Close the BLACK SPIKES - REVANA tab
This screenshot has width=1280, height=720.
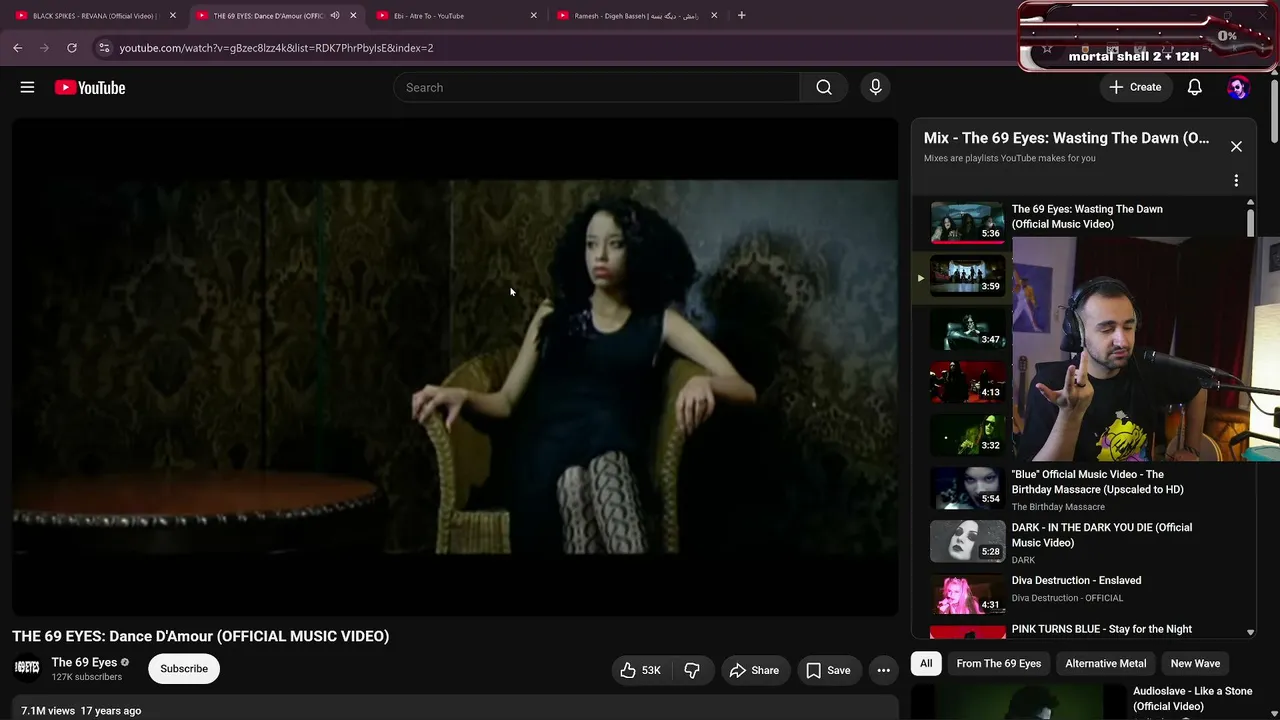pyautogui.click(x=172, y=15)
